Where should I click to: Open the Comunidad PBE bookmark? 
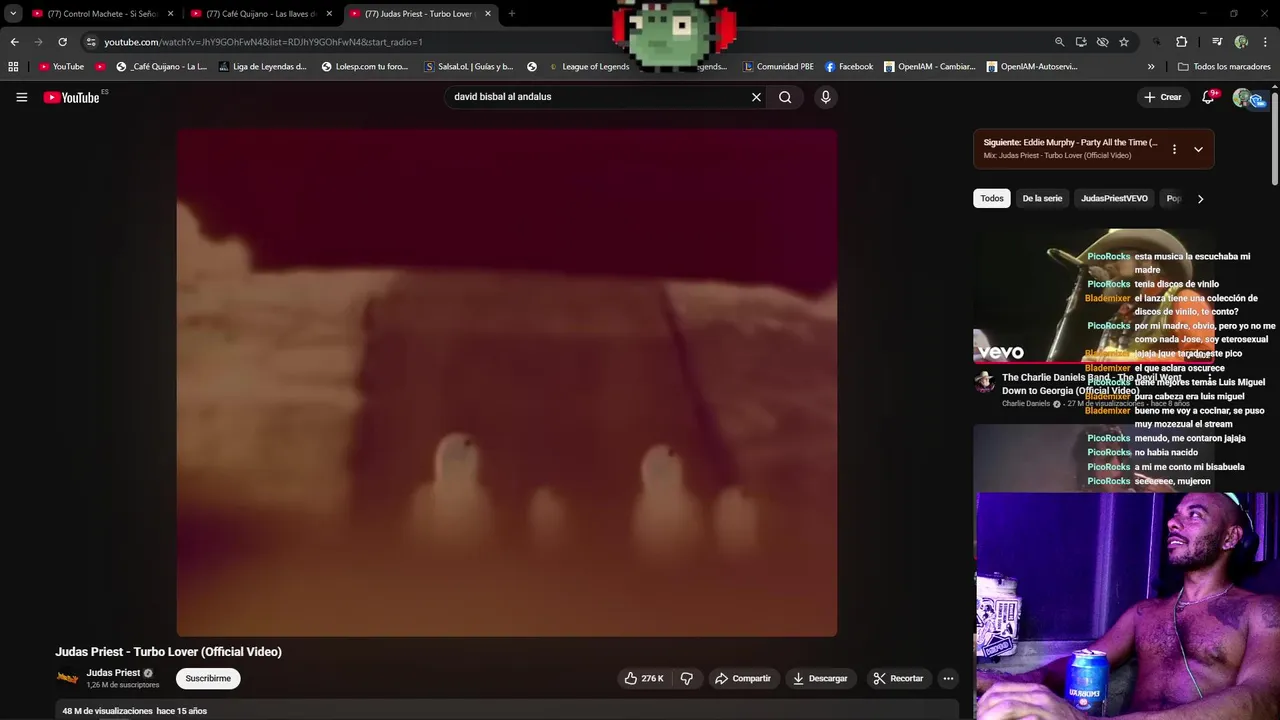click(x=778, y=67)
